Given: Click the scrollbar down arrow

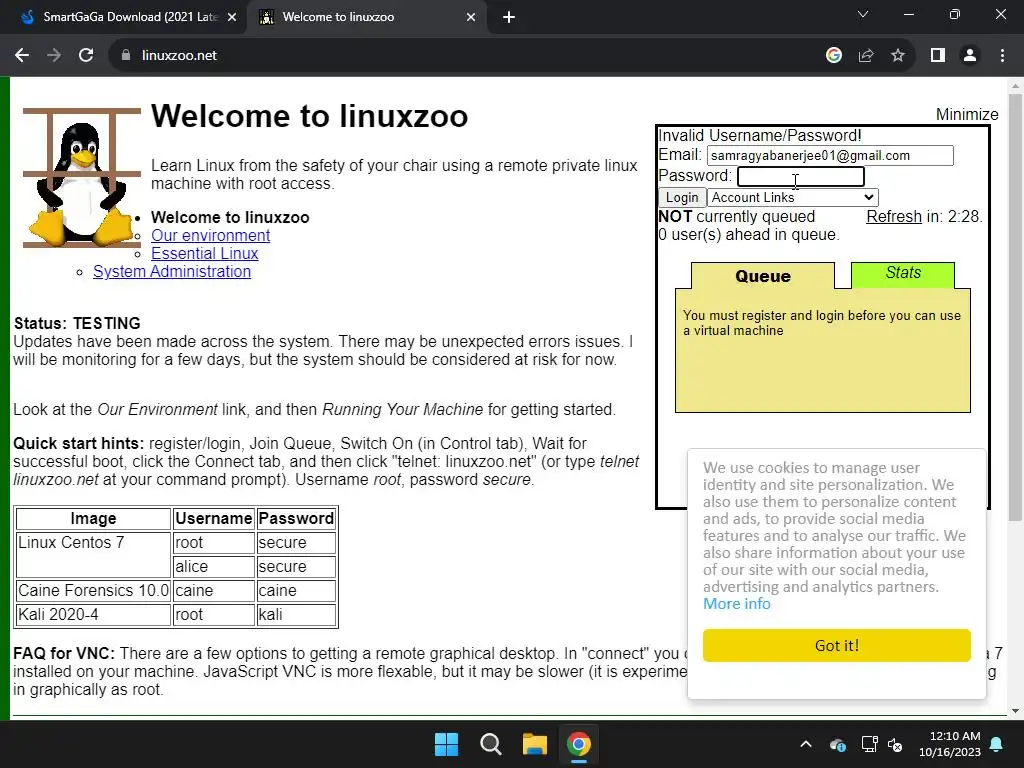Looking at the screenshot, I should click(x=1015, y=711).
